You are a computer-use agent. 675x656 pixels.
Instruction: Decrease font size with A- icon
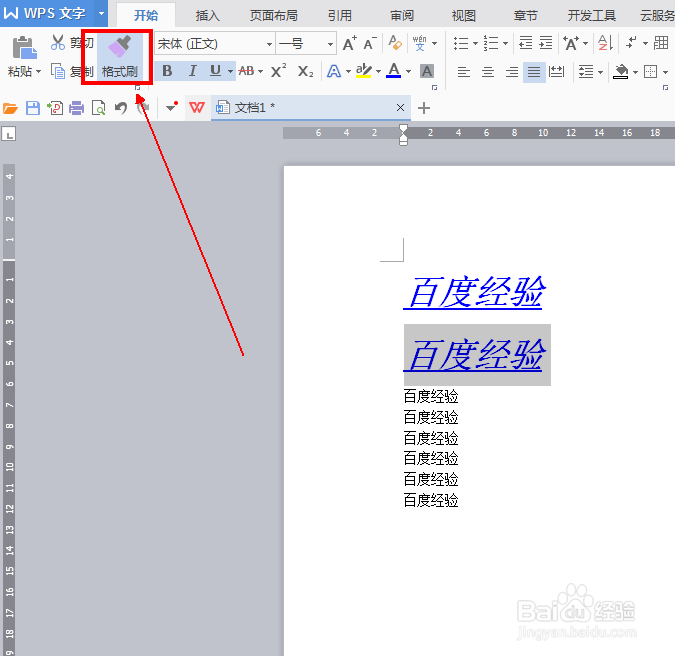[x=370, y=43]
